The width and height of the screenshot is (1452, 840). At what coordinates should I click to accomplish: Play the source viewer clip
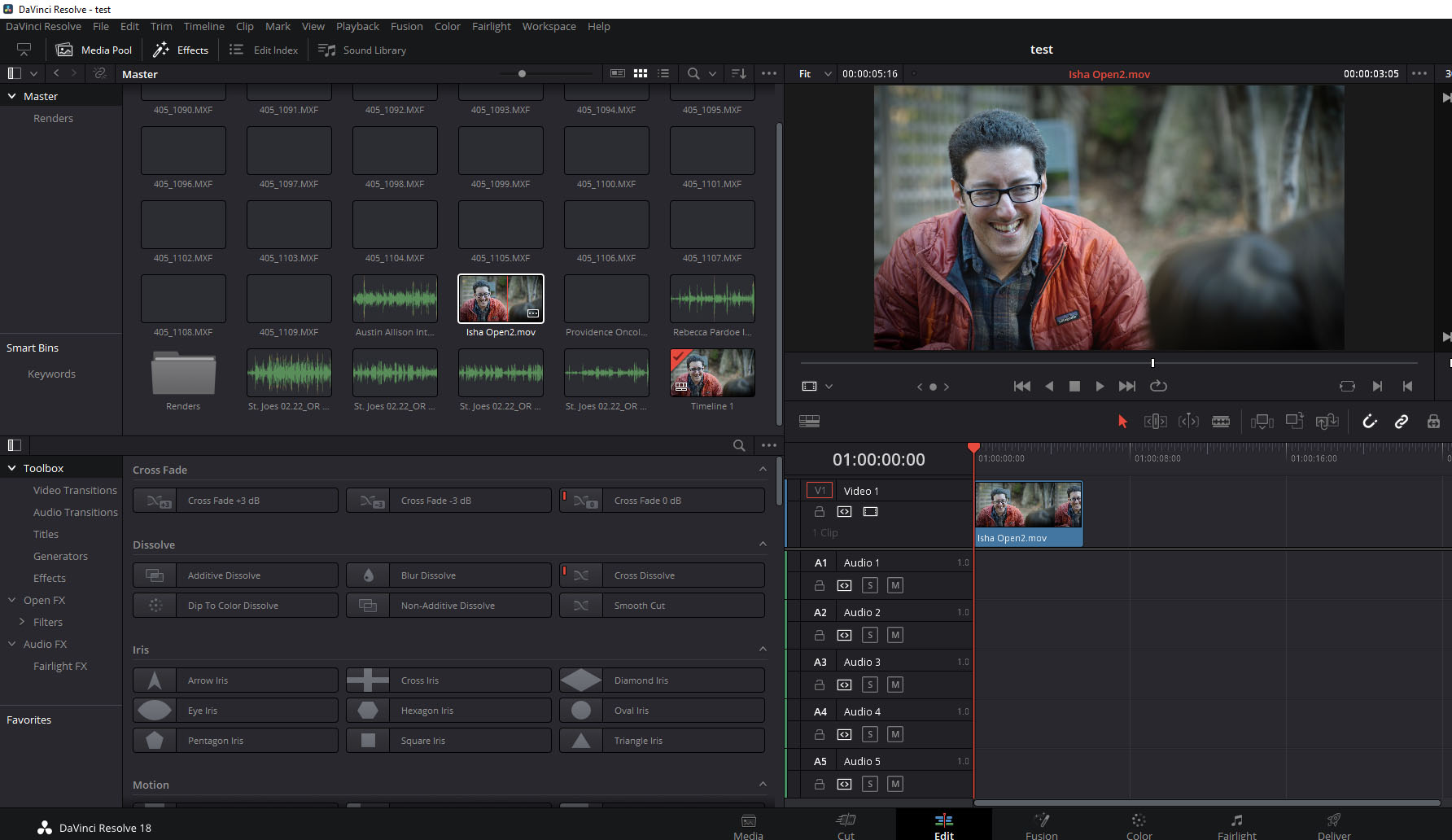[x=1100, y=386]
